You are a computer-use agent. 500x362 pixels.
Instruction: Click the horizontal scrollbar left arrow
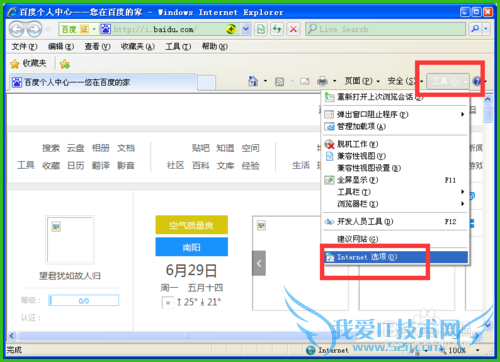click(12, 336)
